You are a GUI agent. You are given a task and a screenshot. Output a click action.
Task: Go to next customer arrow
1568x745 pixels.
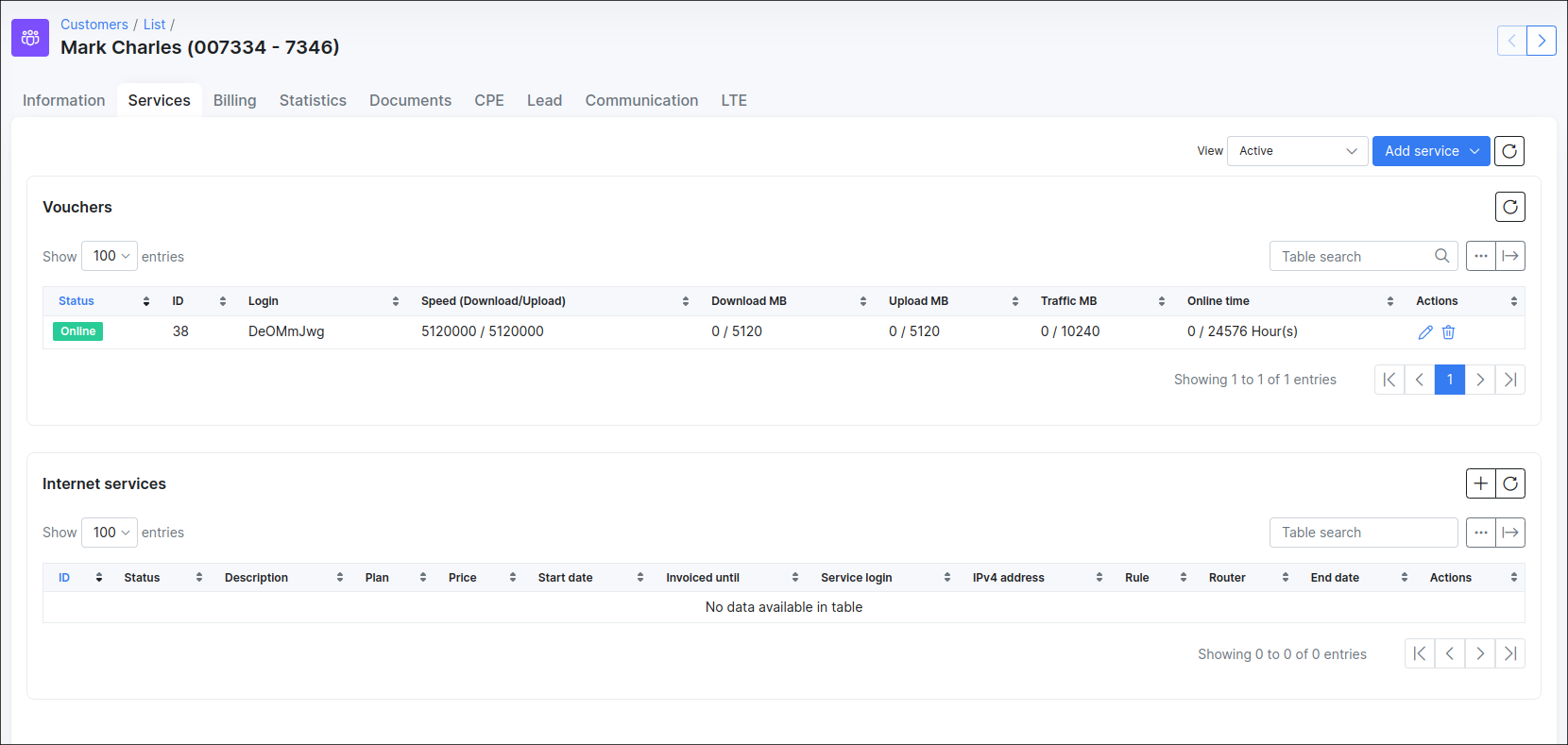1542,41
